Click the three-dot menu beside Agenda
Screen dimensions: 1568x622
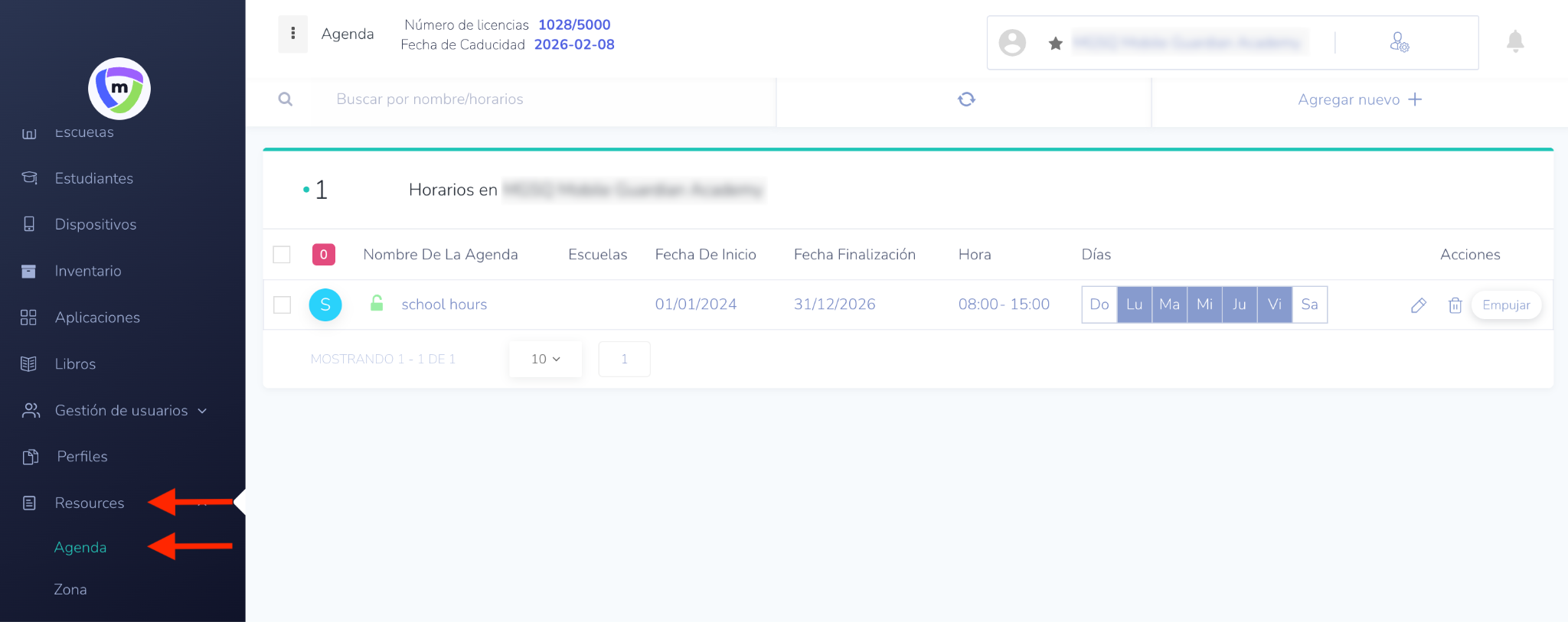(292, 34)
